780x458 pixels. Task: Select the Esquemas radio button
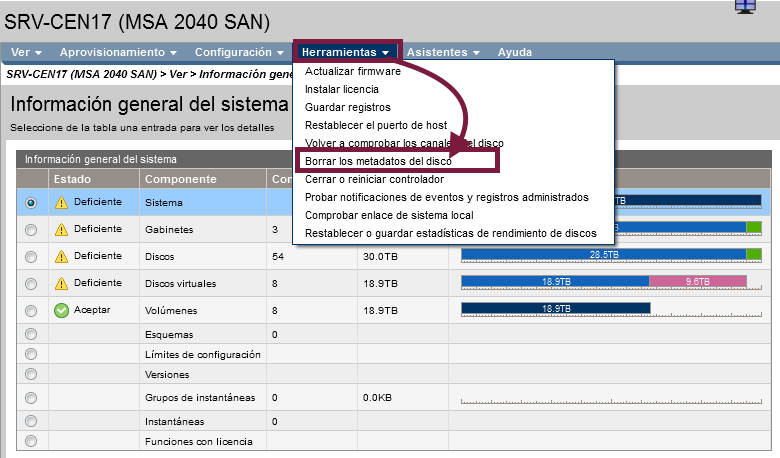pyautogui.click(x=31, y=334)
